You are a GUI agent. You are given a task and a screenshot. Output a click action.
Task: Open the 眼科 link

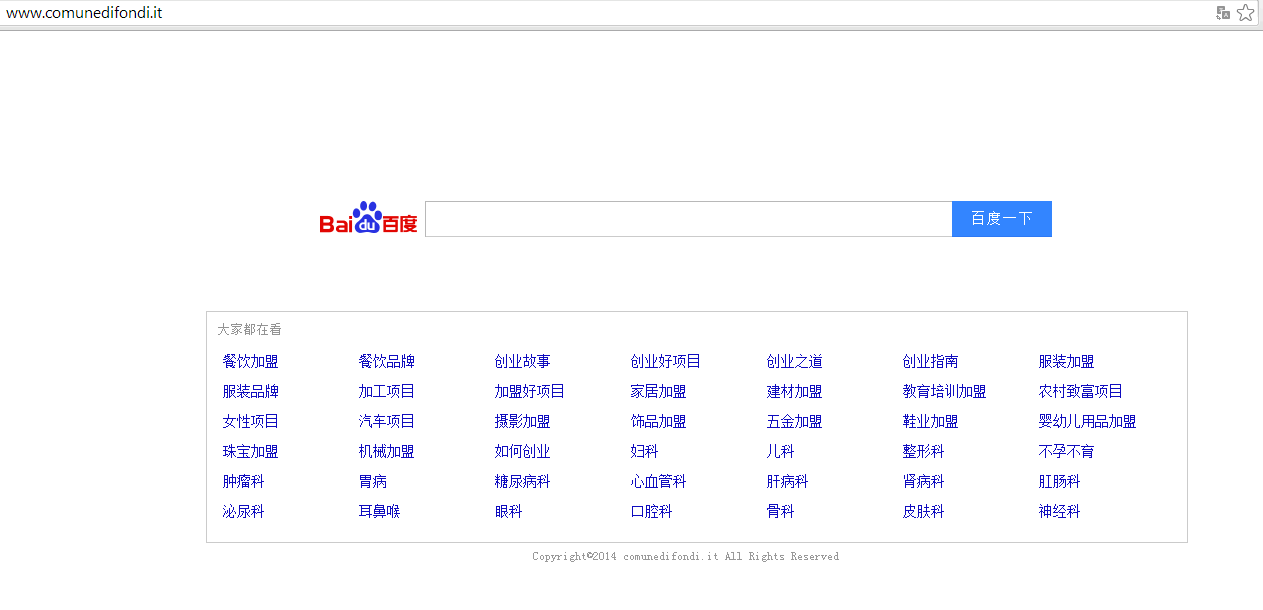509,512
